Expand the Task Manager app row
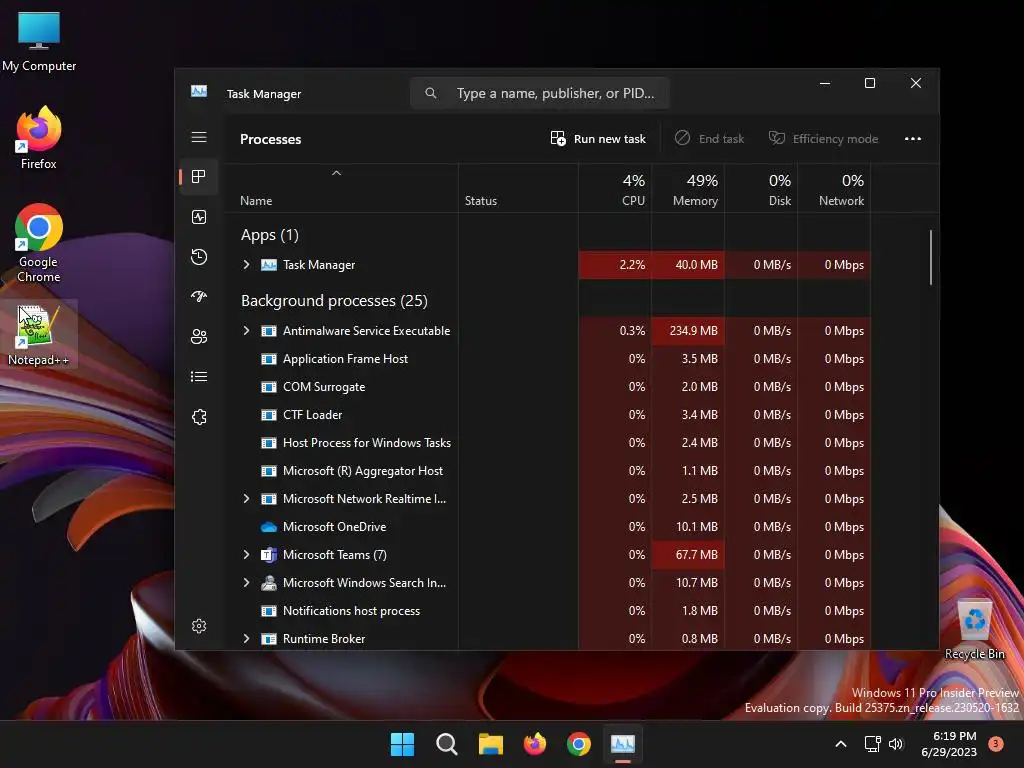Viewport: 1024px width, 768px height. pyautogui.click(x=246, y=264)
